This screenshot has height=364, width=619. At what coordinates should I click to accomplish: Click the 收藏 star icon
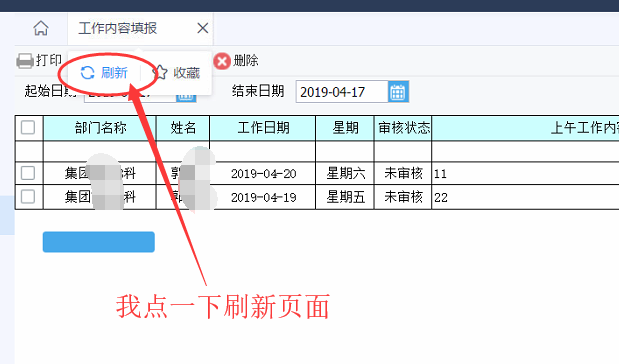coord(160,72)
